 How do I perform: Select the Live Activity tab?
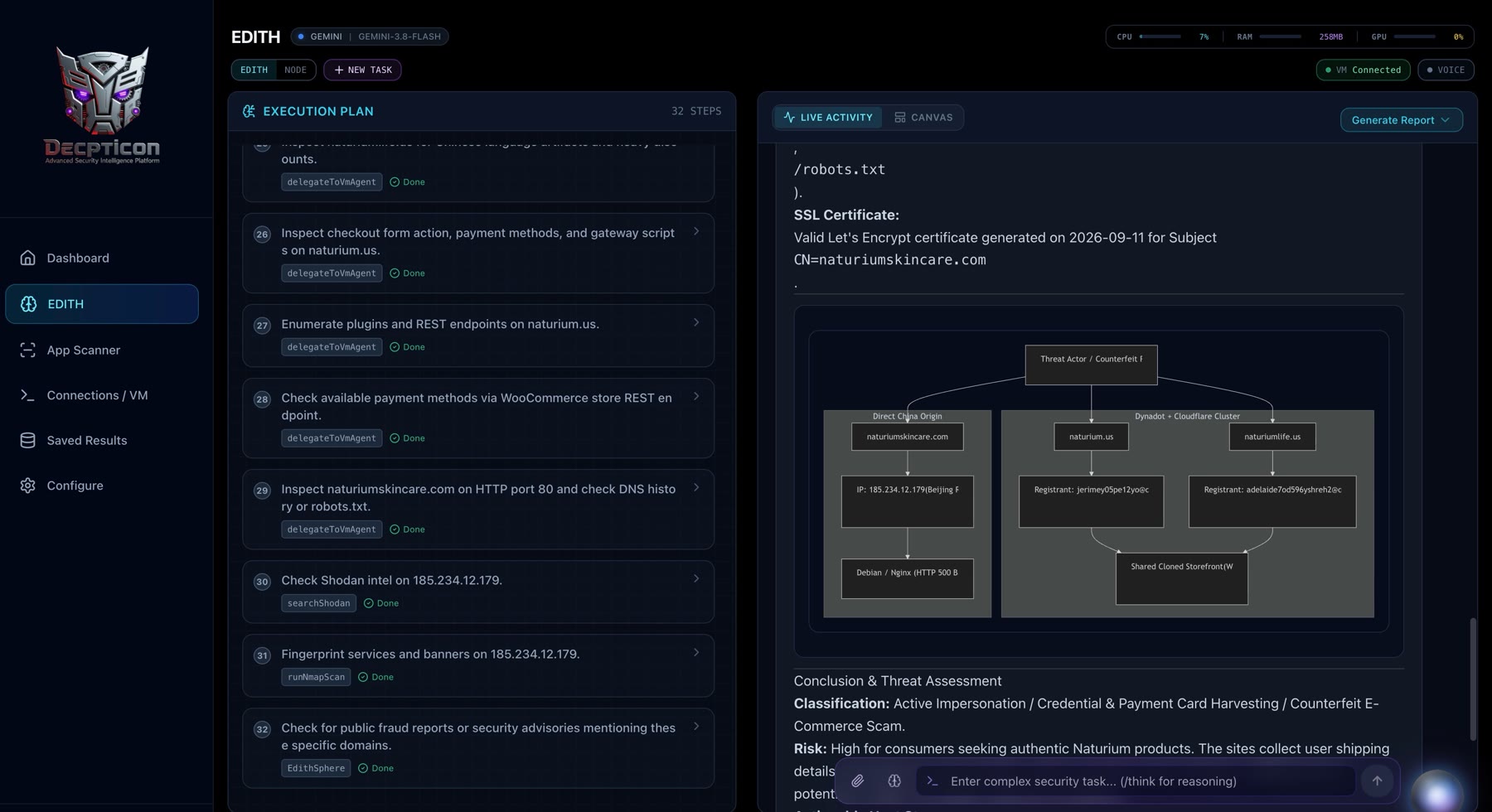pyautogui.click(x=828, y=118)
